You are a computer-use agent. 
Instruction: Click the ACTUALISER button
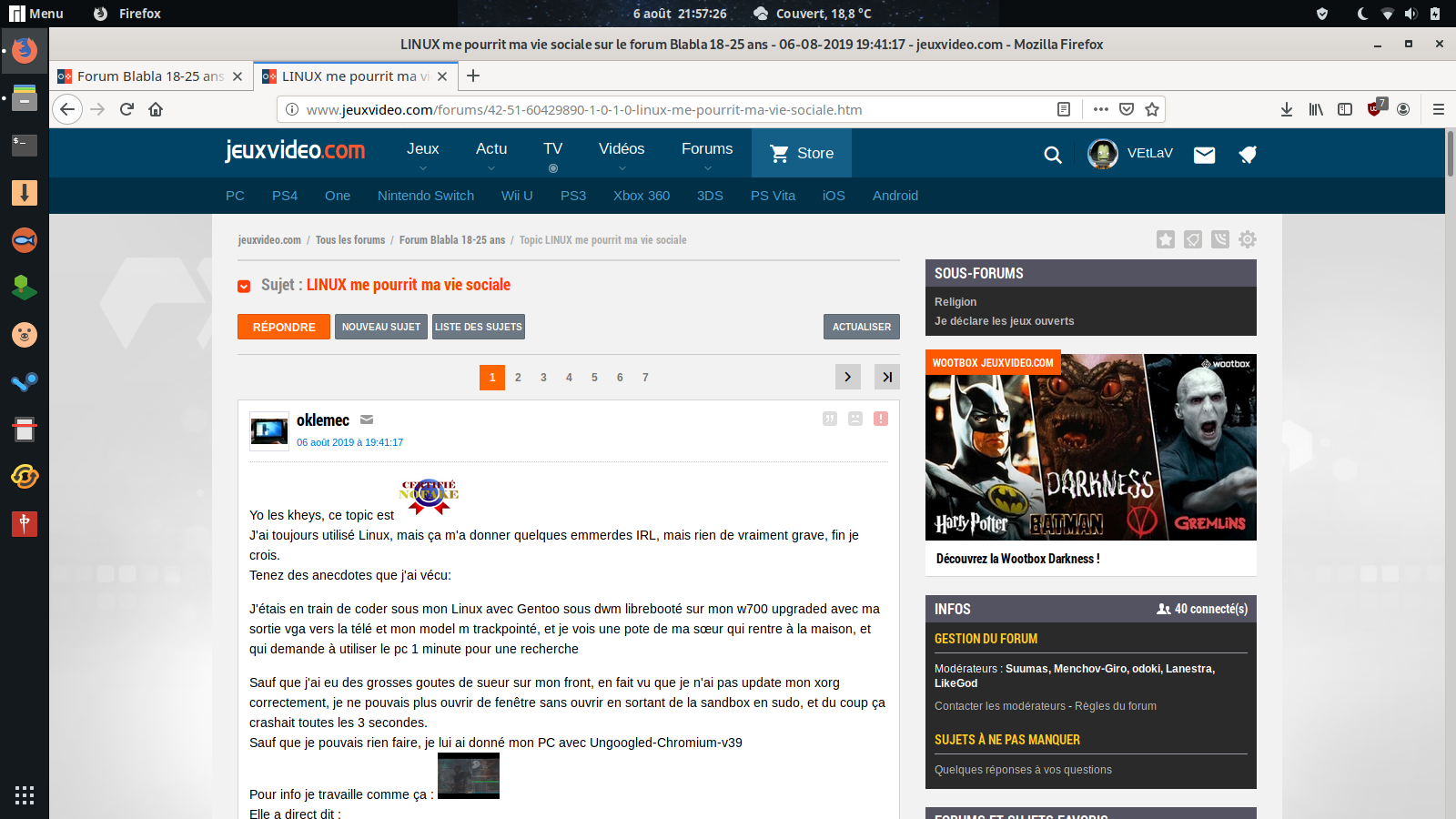click(861, 327)
